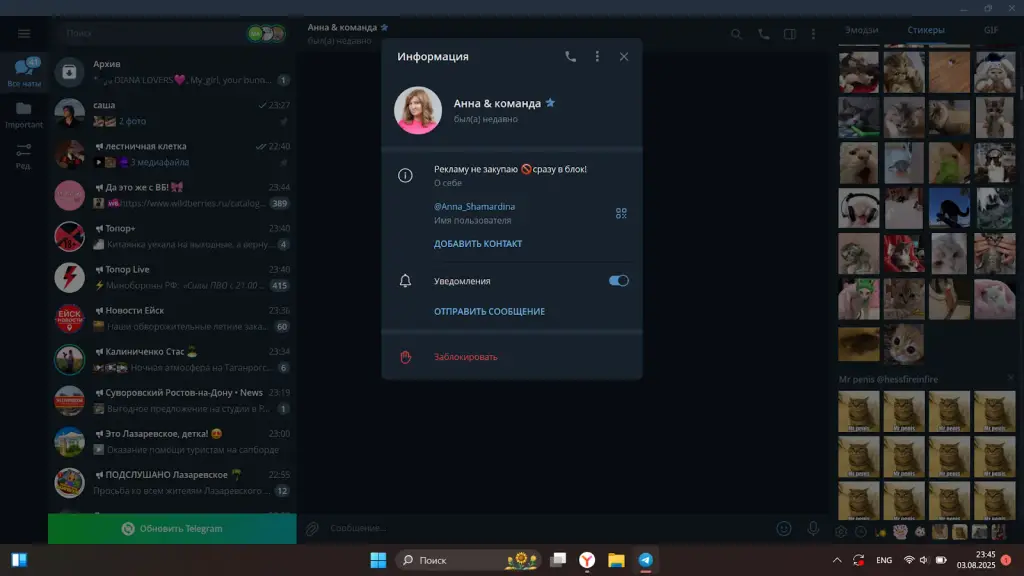
Task: Toggle the right sidebar panel icon
Action: point(790,34)
